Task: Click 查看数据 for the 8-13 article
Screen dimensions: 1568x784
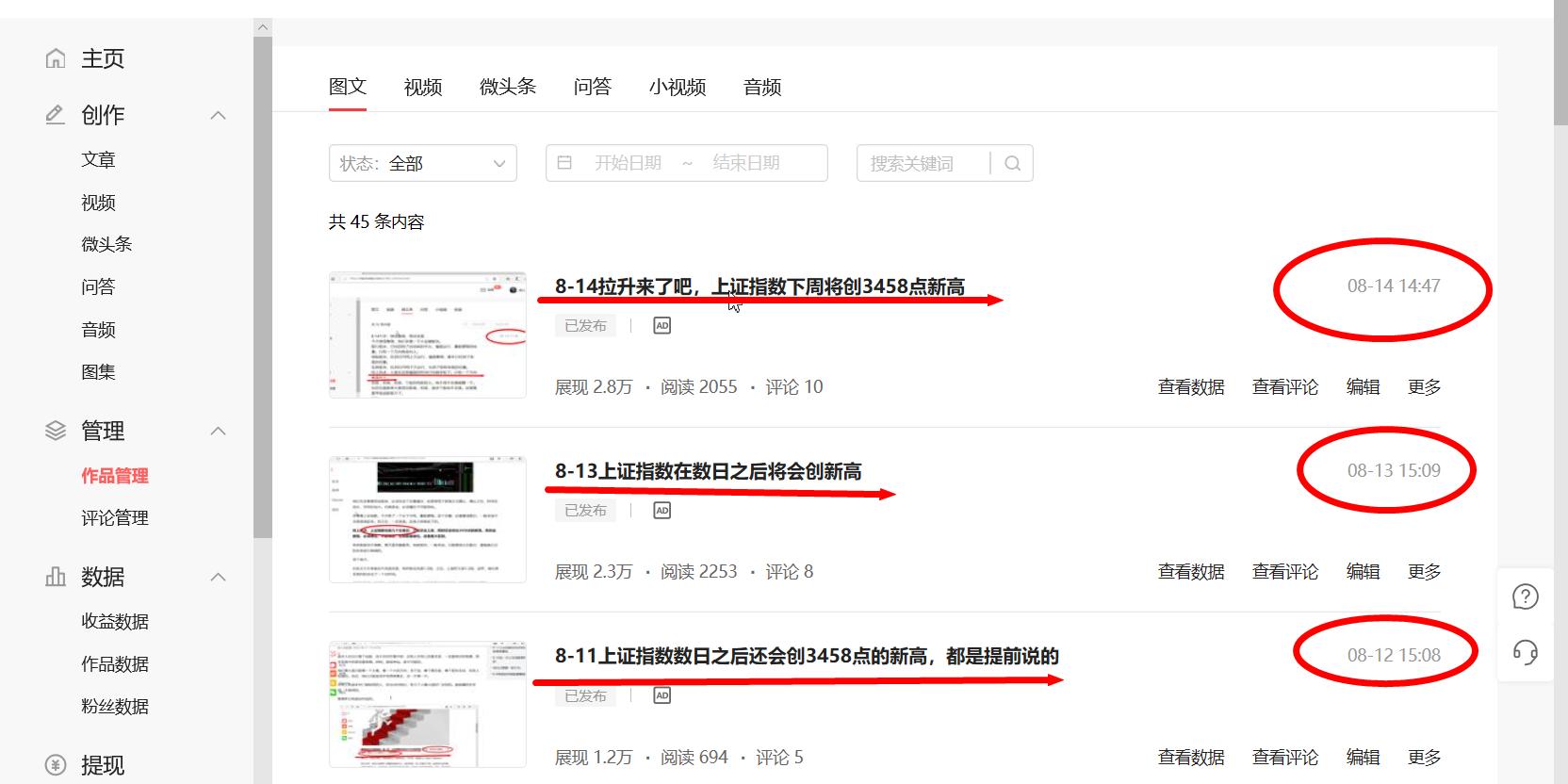Action: click(1191, 572)
